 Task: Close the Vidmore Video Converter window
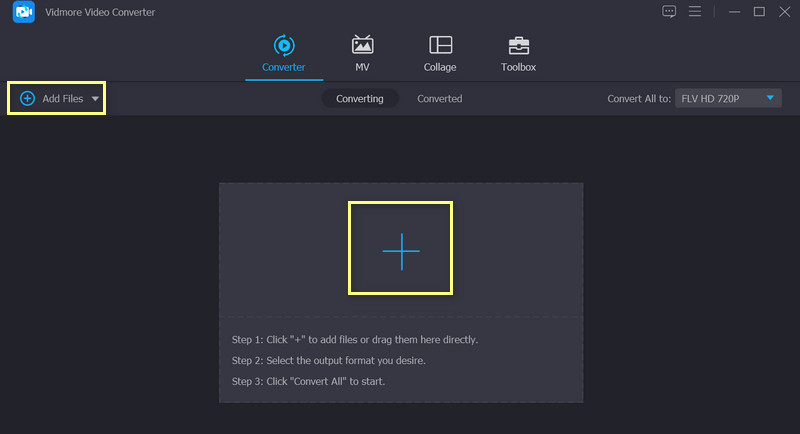coord(784,12)
